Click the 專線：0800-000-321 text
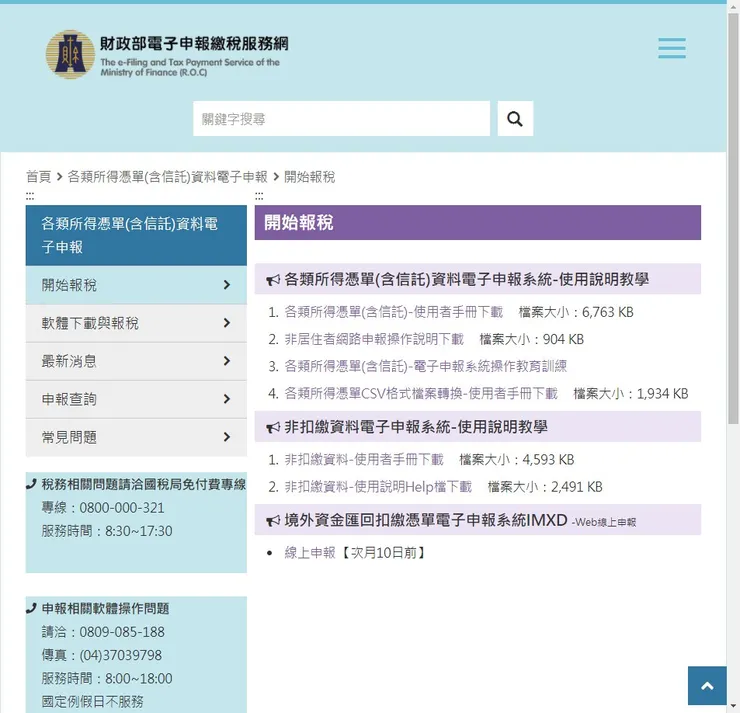The width and height of the screenshot is (740, 713). pos(103,508)
